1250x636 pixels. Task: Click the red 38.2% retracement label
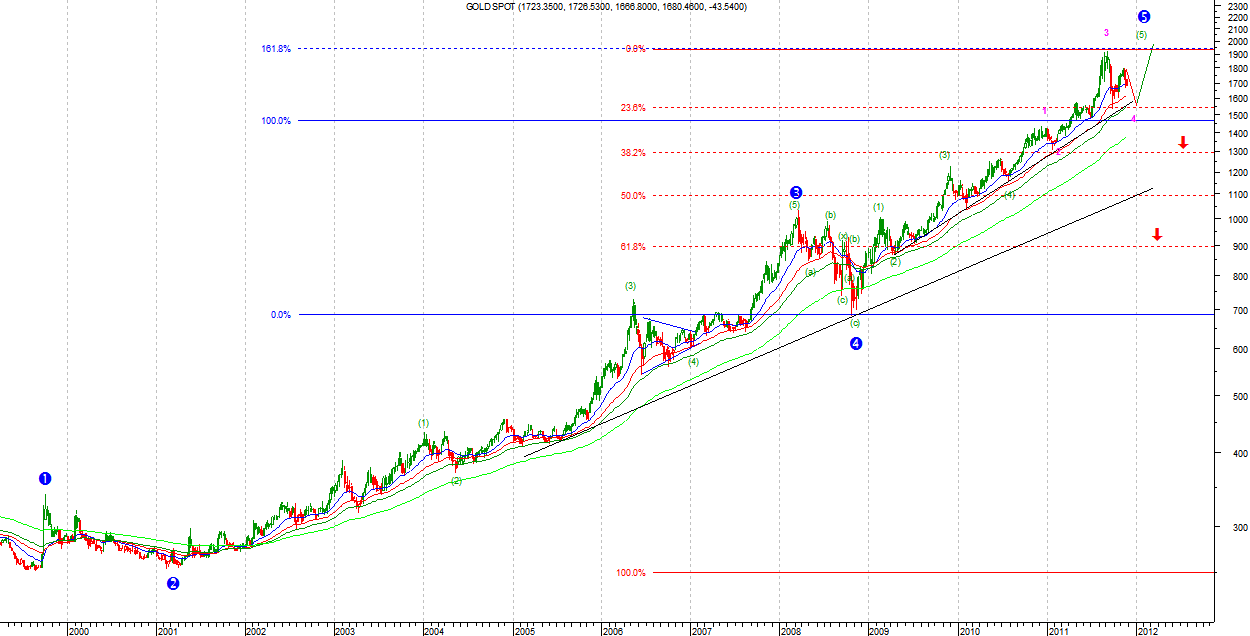click(x=633, y=153)
